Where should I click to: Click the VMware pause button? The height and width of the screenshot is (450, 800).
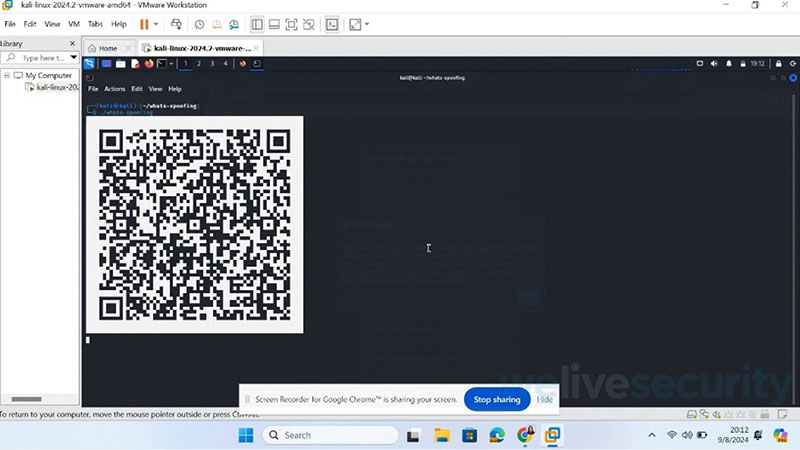[x=145, y=24]
